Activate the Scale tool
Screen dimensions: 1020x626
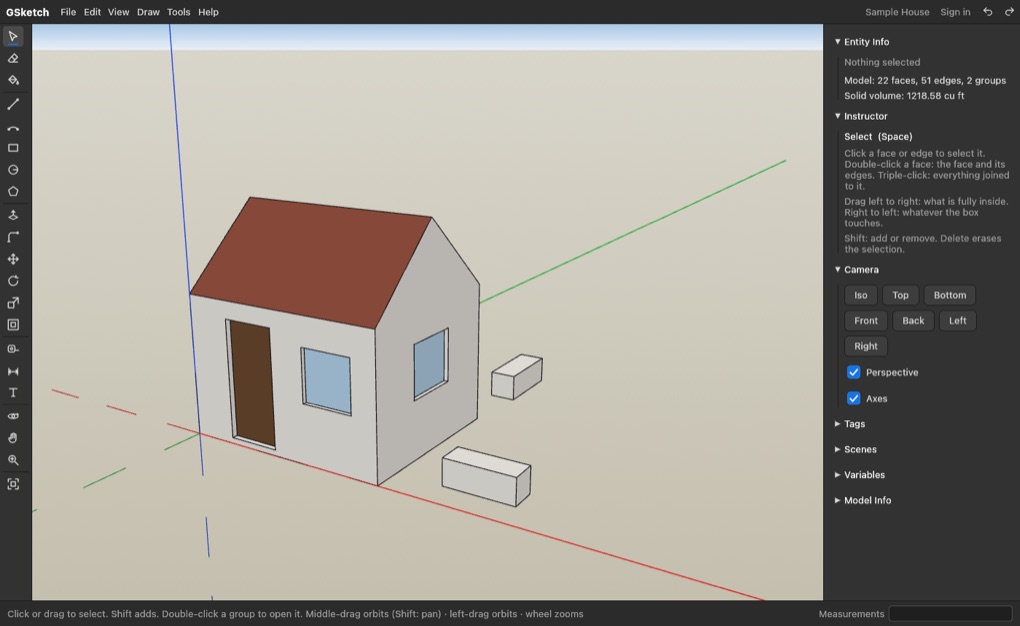(13, 303)
